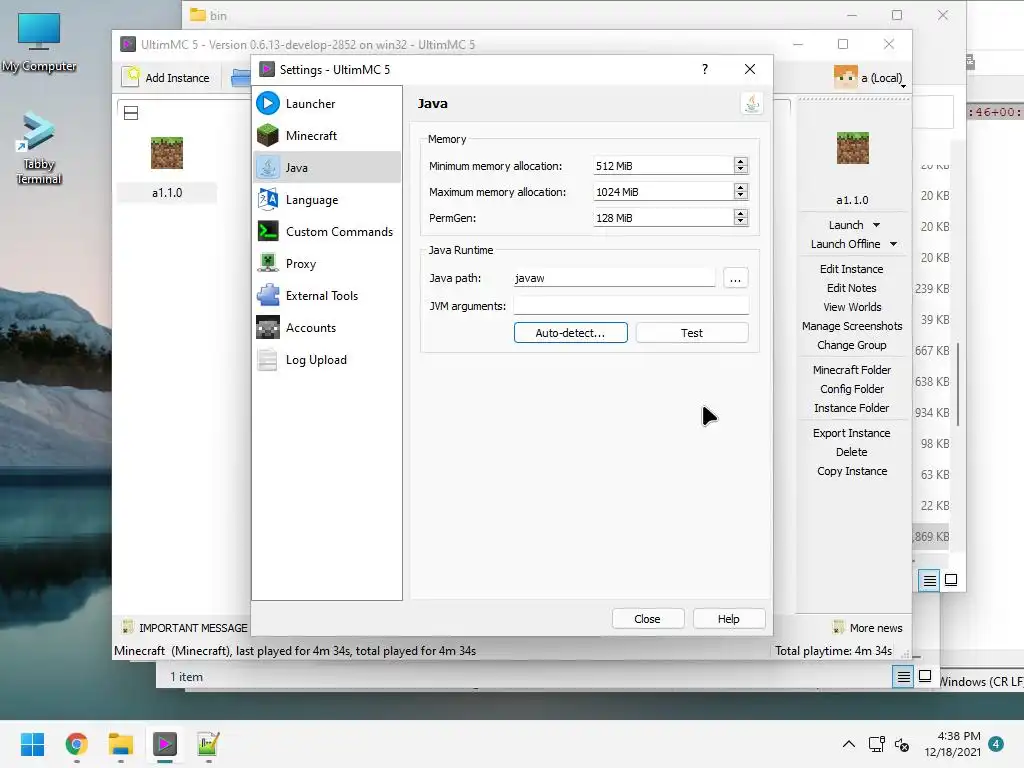Open the Windows Start menu
The height and width of the screenshot is (768, 1024).
click(x=32, y=744)
